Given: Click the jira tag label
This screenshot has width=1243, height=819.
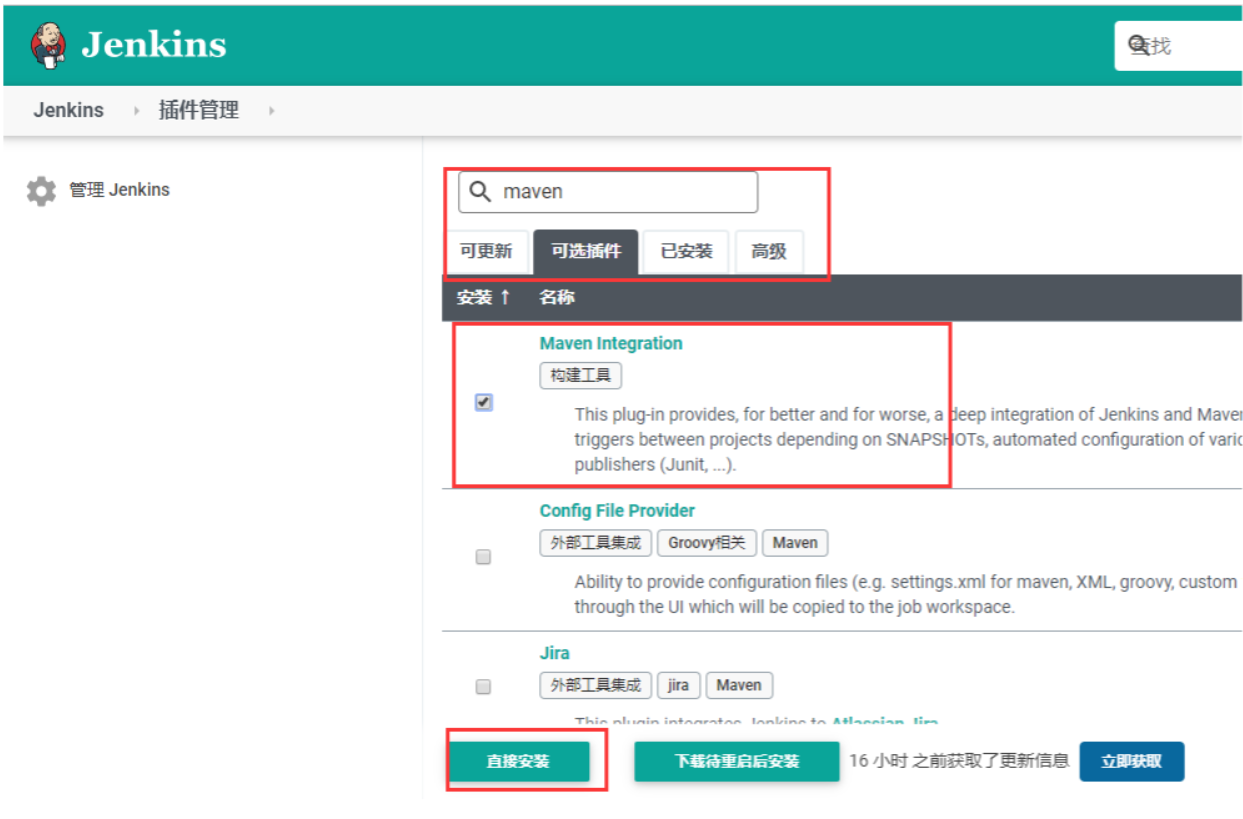Looking at the screenshot, I should [679, 685].
